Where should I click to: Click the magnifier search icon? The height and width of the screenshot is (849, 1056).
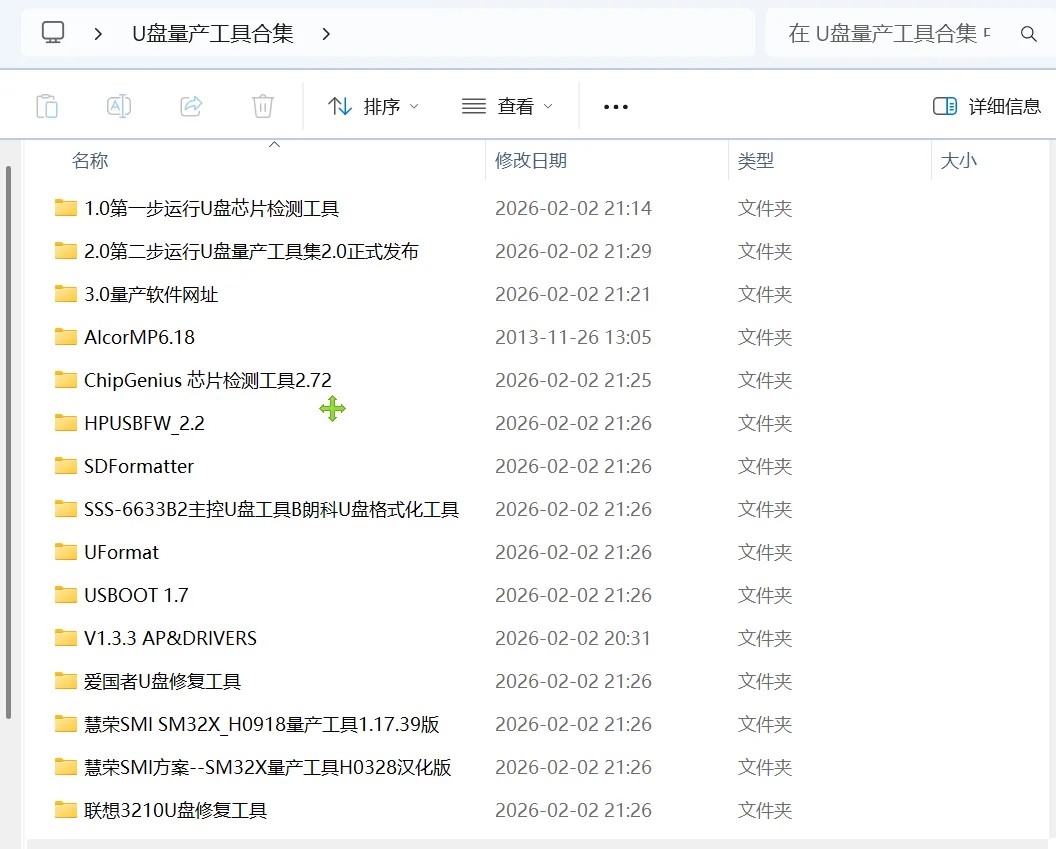pyautogui.click(x=1028, y=34)
